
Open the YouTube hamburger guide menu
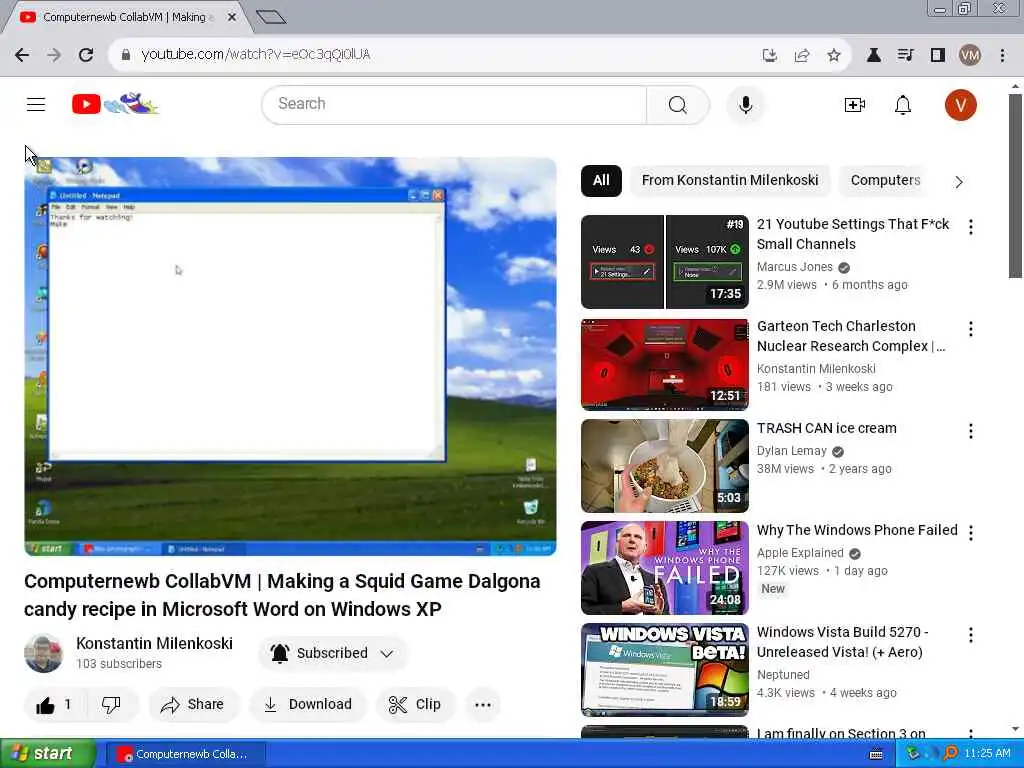point(36,104)
